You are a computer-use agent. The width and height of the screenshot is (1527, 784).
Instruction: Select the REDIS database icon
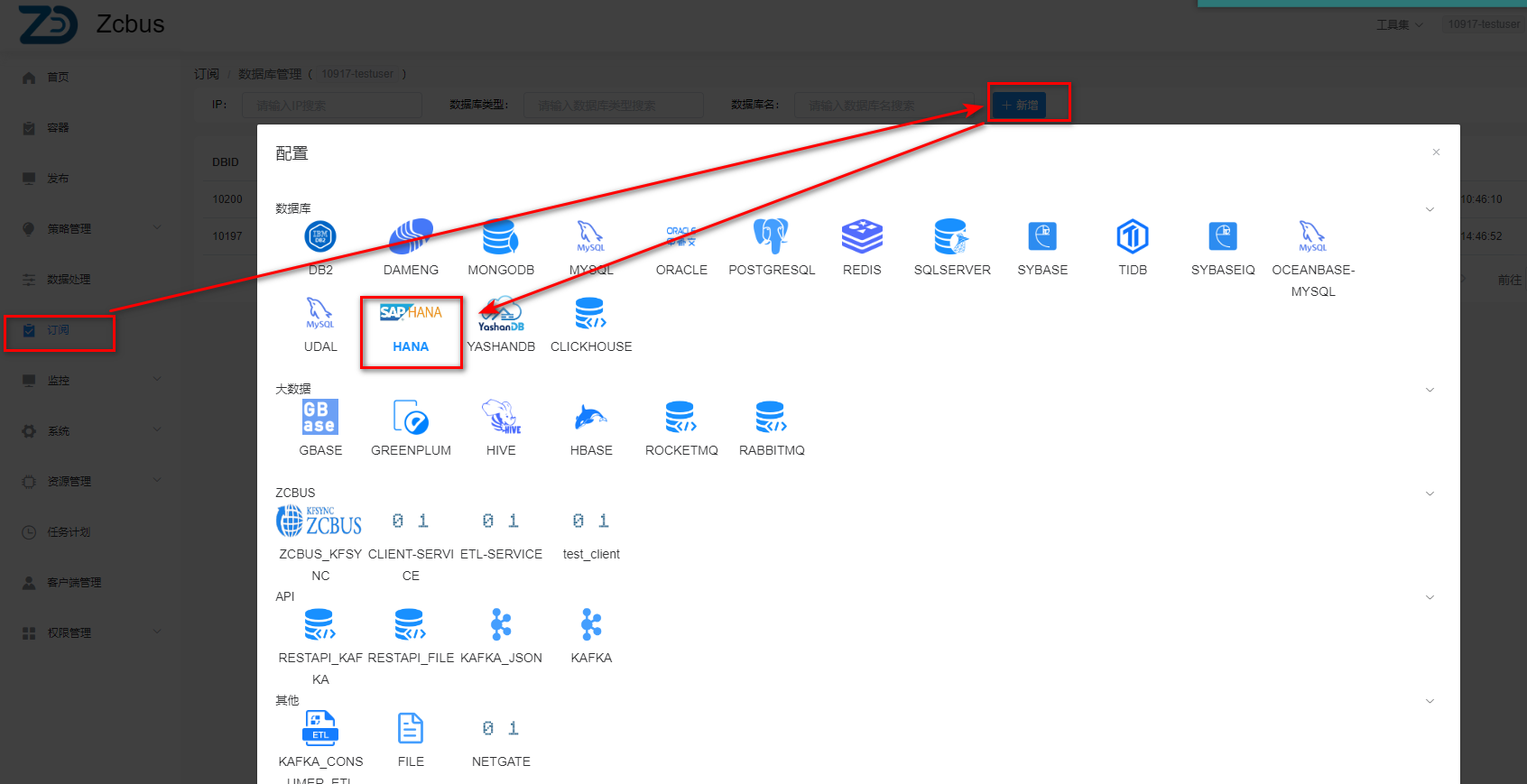(862, 237)
